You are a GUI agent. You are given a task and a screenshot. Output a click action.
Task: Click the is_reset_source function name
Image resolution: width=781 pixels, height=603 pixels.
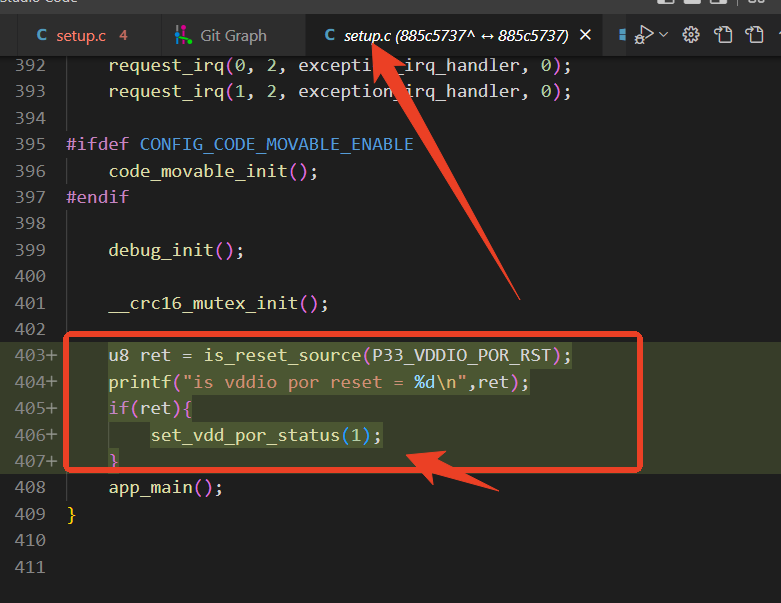(x=282, y=356)
